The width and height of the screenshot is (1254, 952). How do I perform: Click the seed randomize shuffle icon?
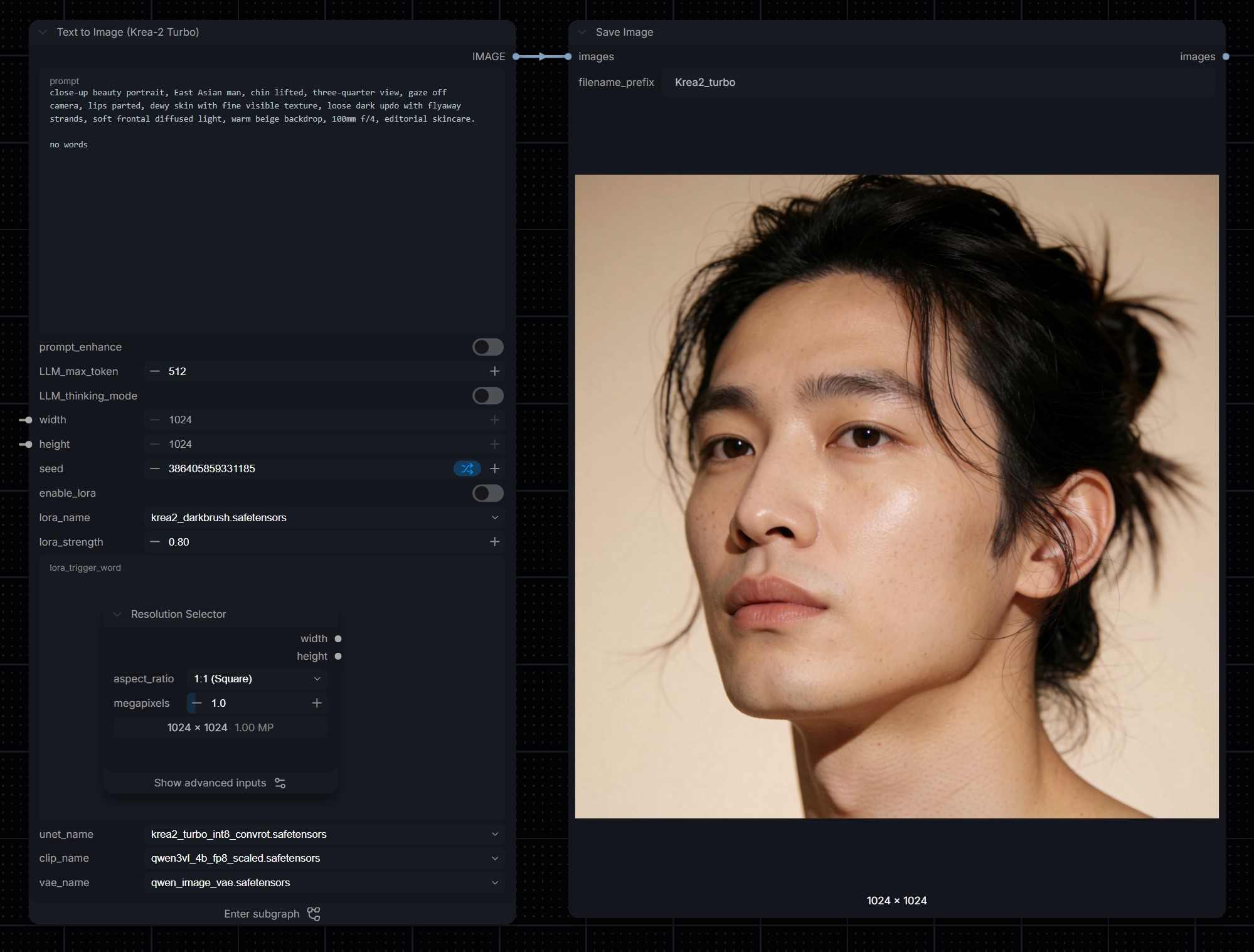pyautogui.click(x=467, y=468)
